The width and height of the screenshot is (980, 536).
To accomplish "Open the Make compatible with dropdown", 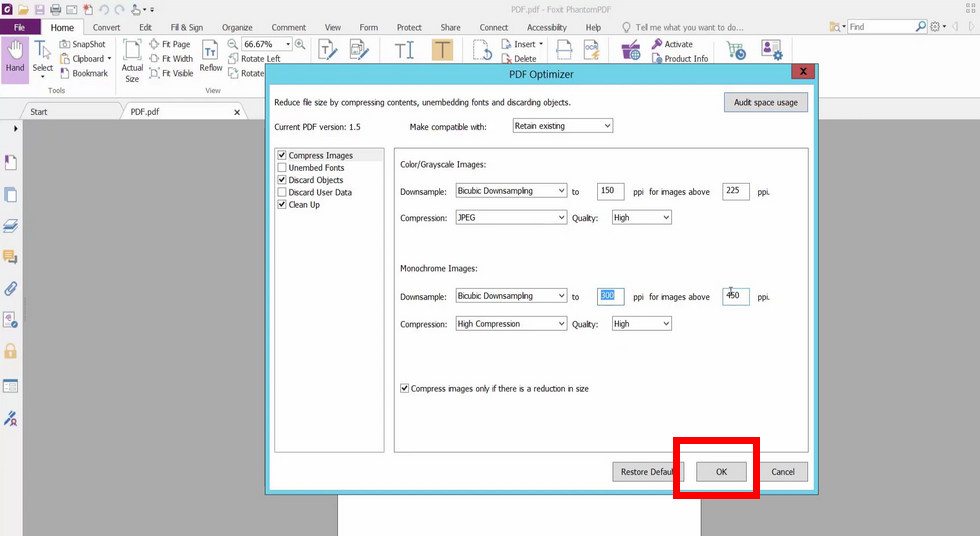I will pos(561,126).
